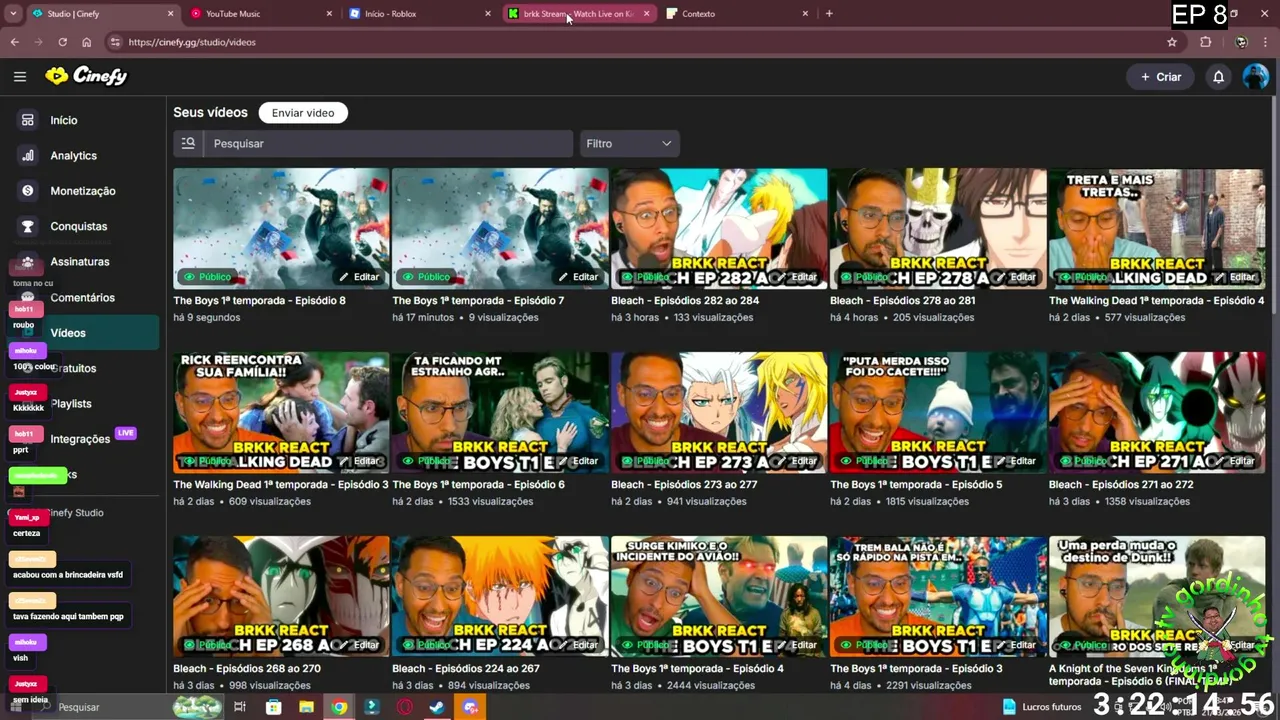Click title 'The Boys 1ª temporada - Episódio 3'
The height and width of the screenshot is (720, 1280).
tap(916, 668)
